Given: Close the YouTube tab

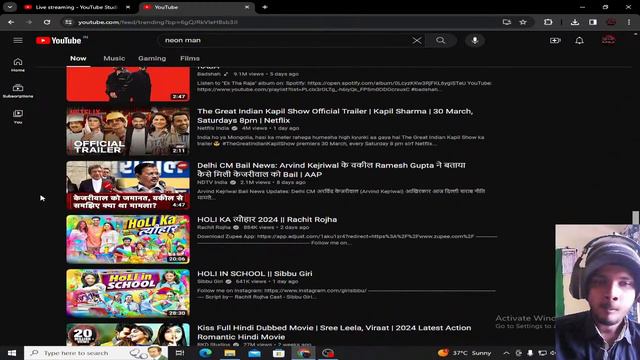Looking at the screenshot, I should [x=247, y=7].
